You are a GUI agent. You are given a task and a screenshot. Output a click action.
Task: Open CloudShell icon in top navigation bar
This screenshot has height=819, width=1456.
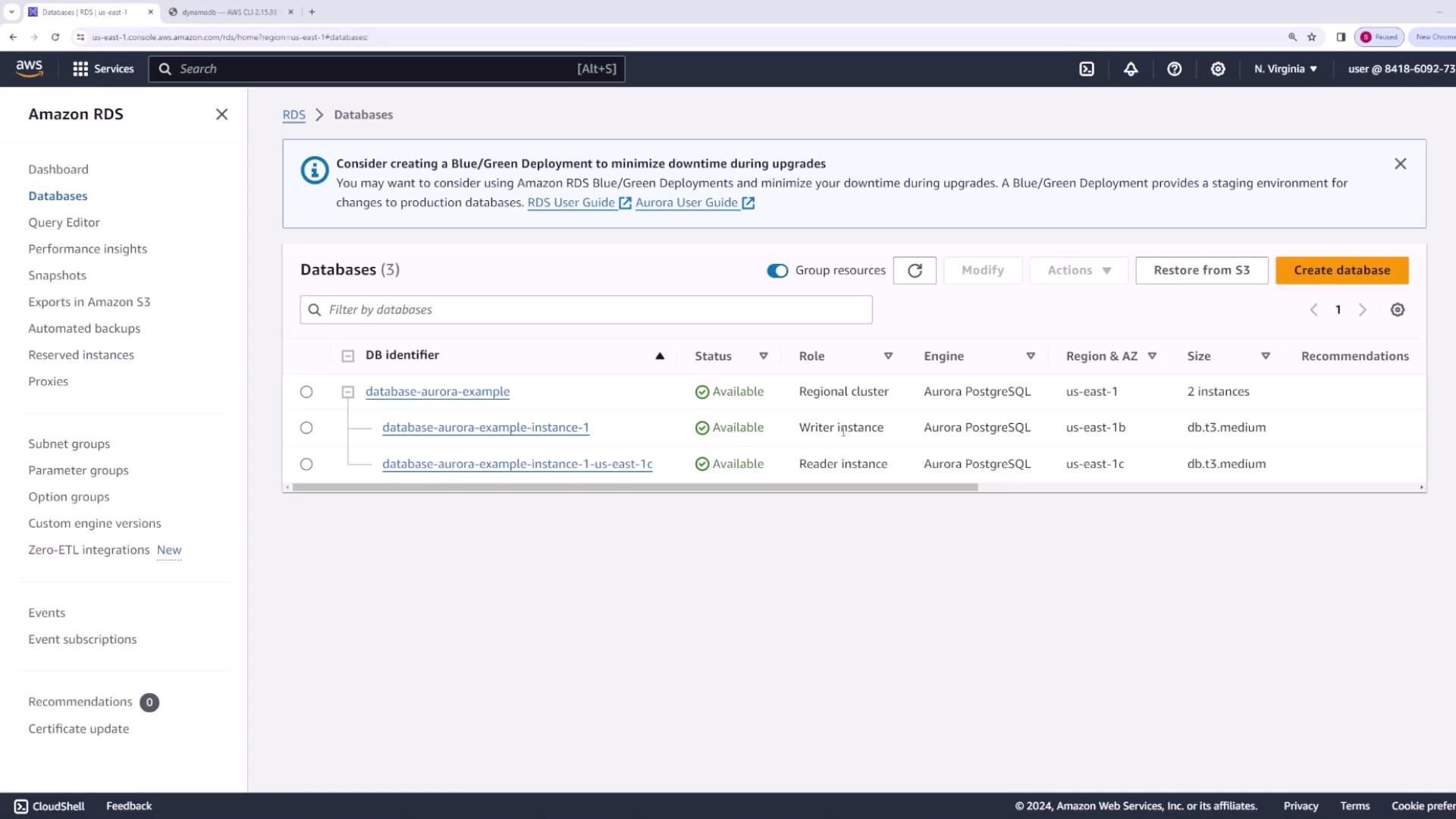[1087, 69]
